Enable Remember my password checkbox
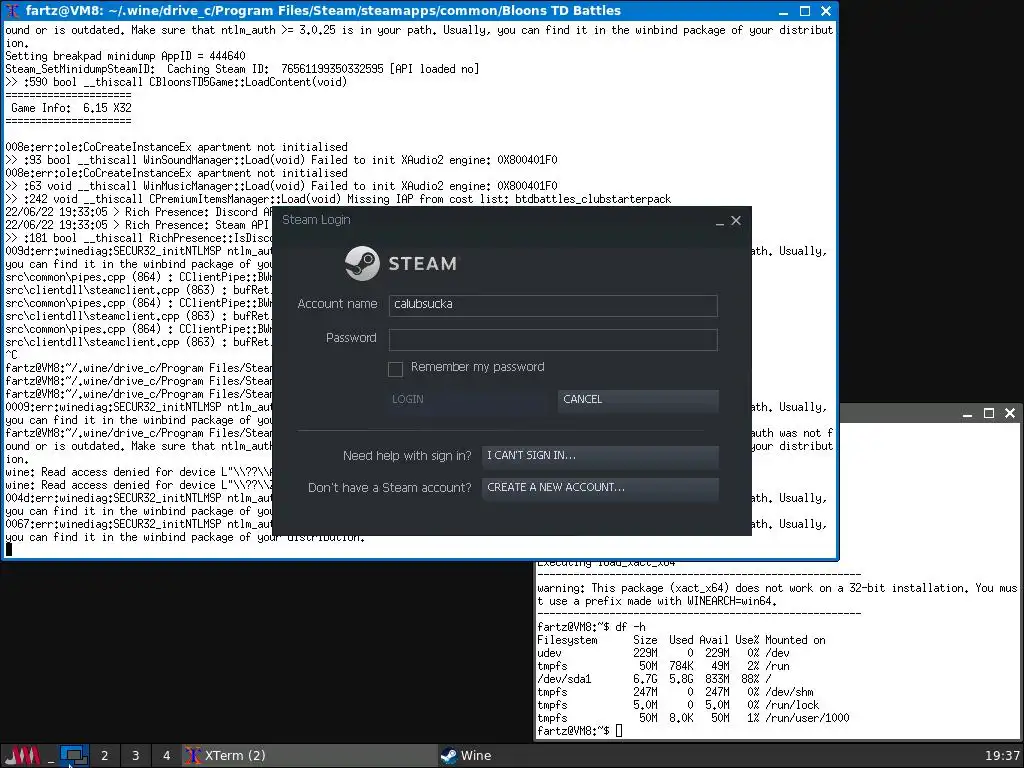 395,369
